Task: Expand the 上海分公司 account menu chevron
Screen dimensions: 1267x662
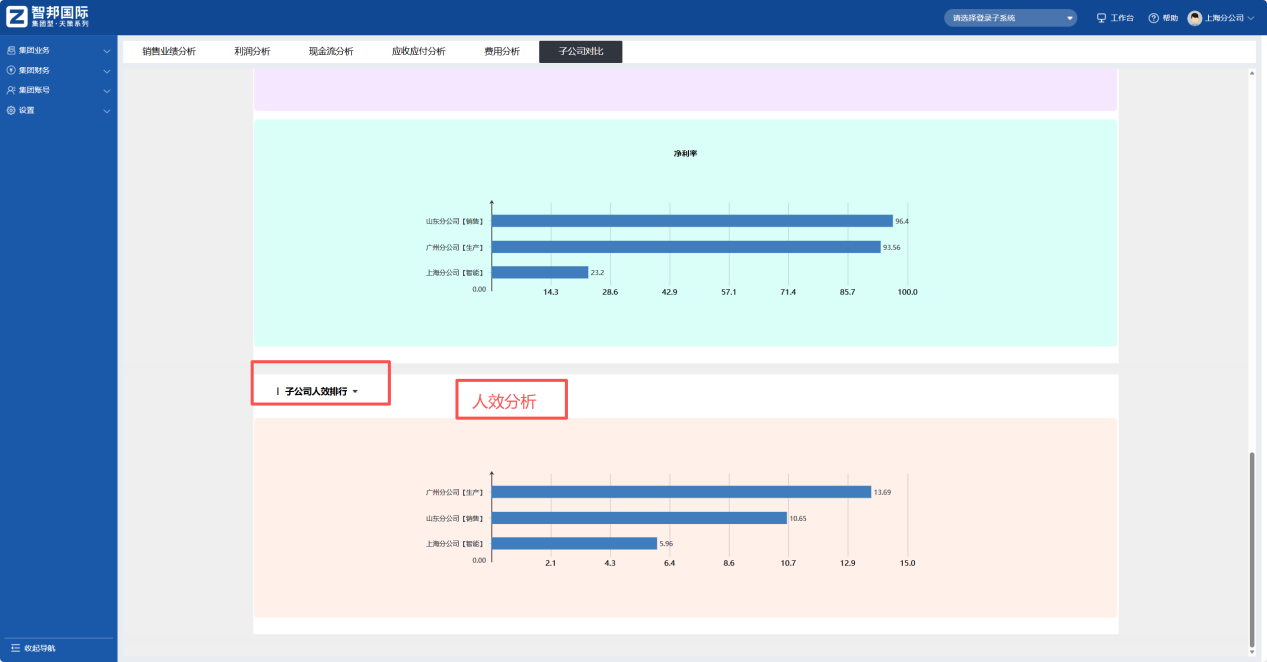Action: (1251, 18)
